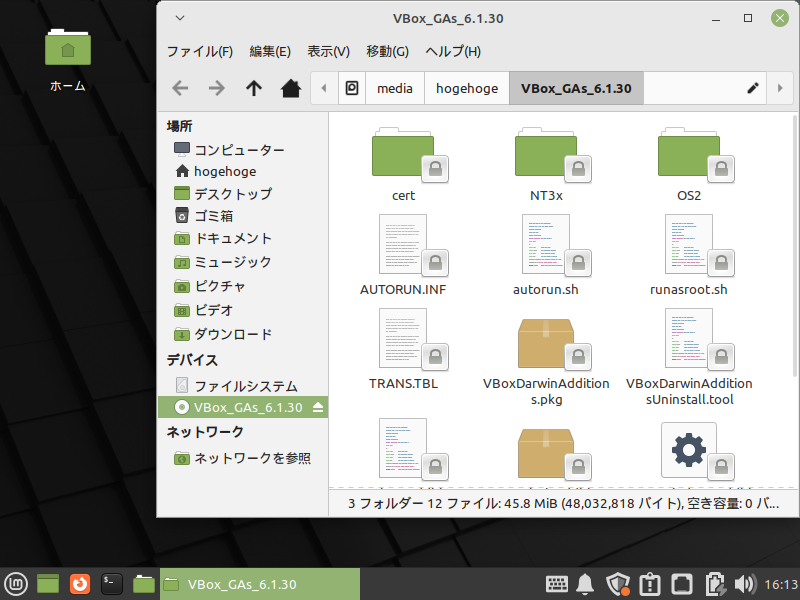Open ファイルシステム in the sidebar

243,386
